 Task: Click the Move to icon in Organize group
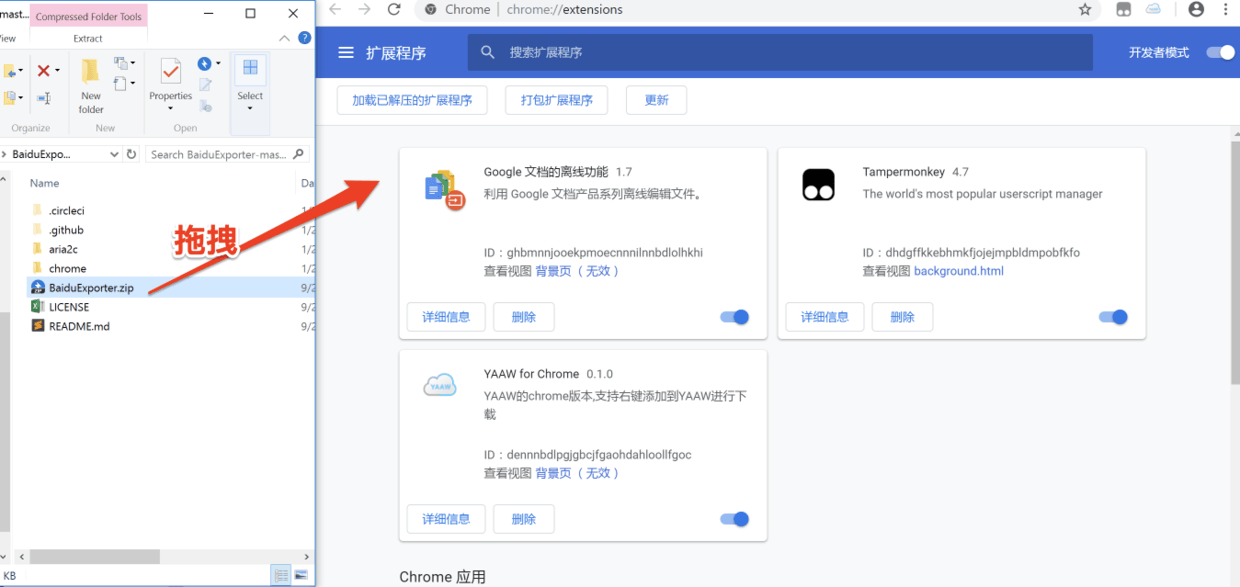(11, 71)
